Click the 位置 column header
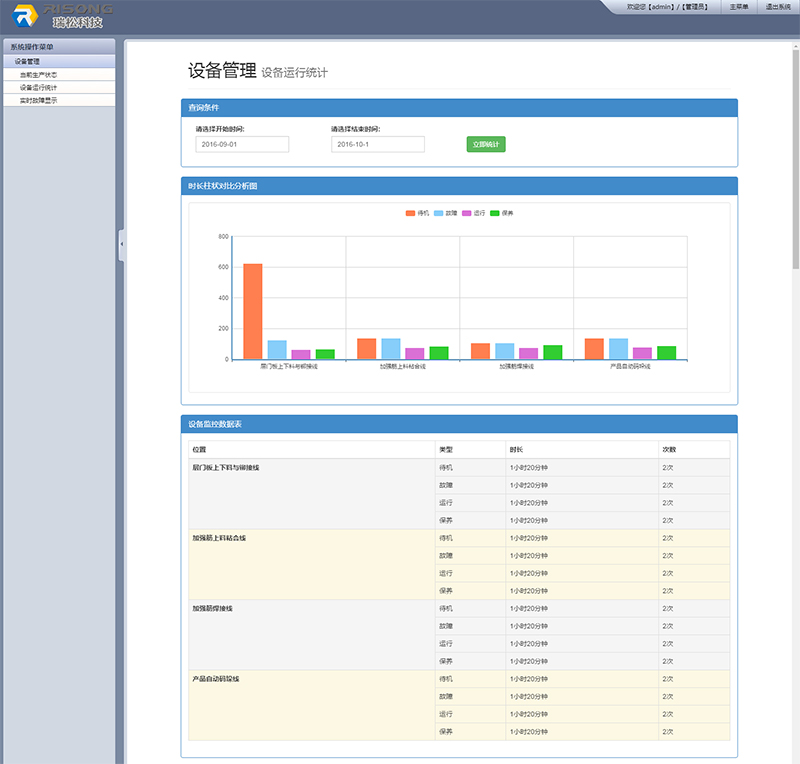The width and height of the screenshot is (800, 764). pos(312,450)
